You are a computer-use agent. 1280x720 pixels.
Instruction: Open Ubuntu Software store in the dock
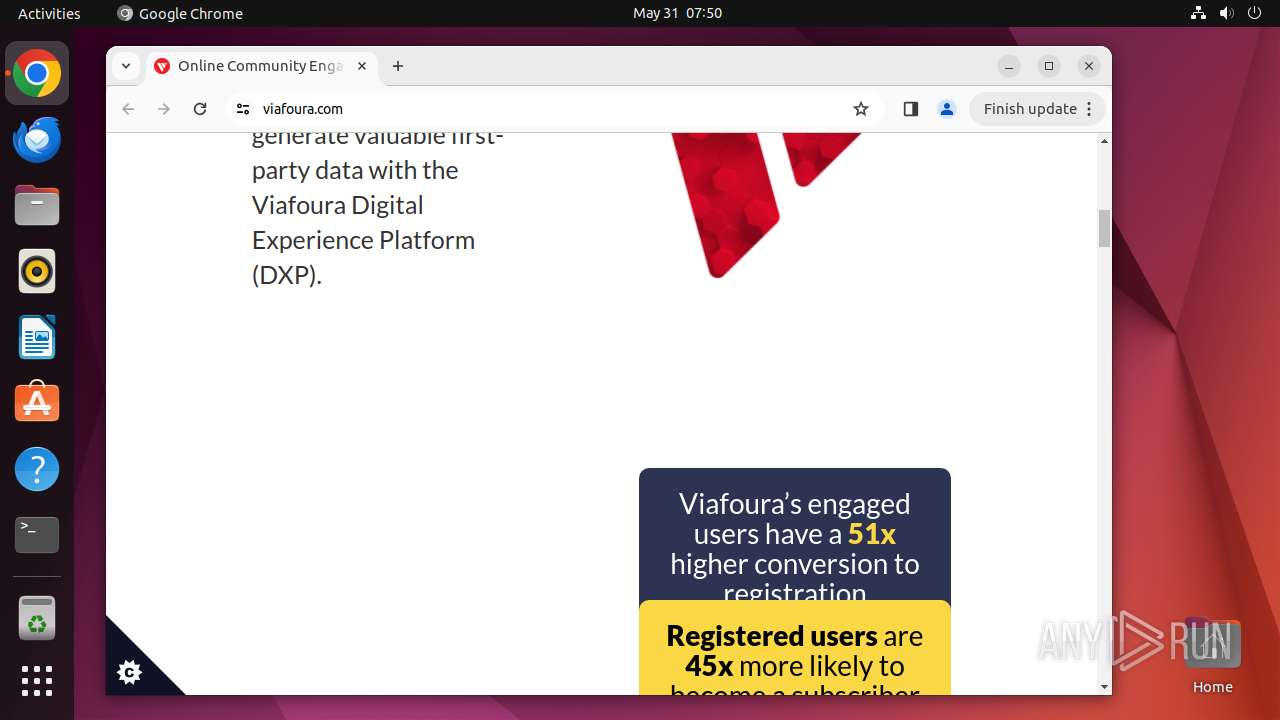click(37, 403)
